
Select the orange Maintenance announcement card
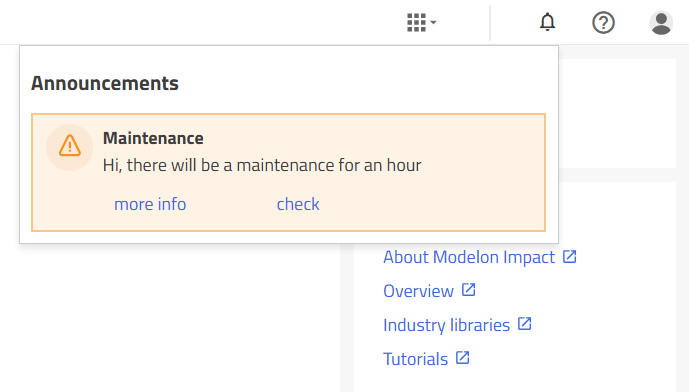click(288, 172)
